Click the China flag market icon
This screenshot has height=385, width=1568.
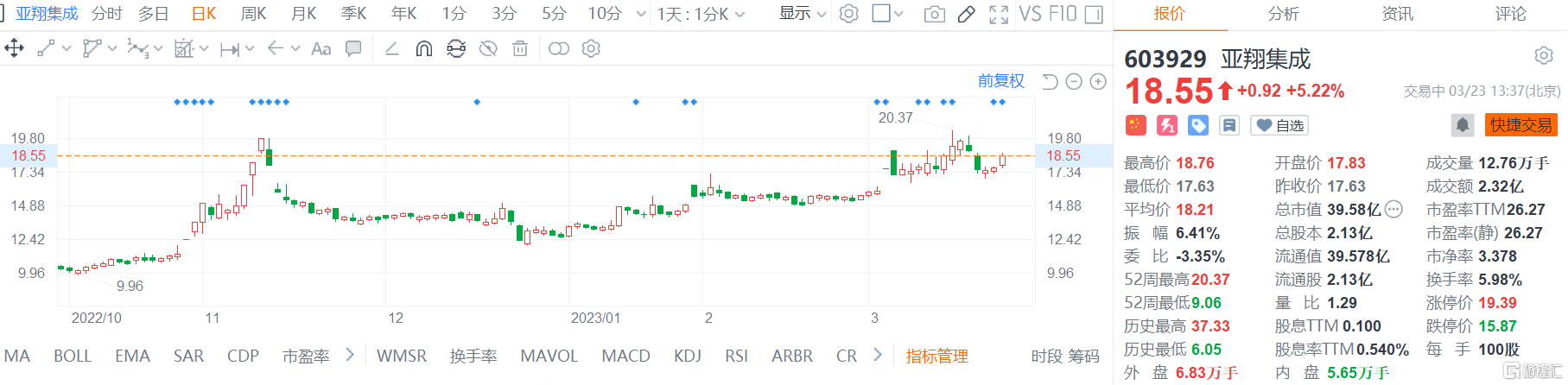[x=1135, y=125]
